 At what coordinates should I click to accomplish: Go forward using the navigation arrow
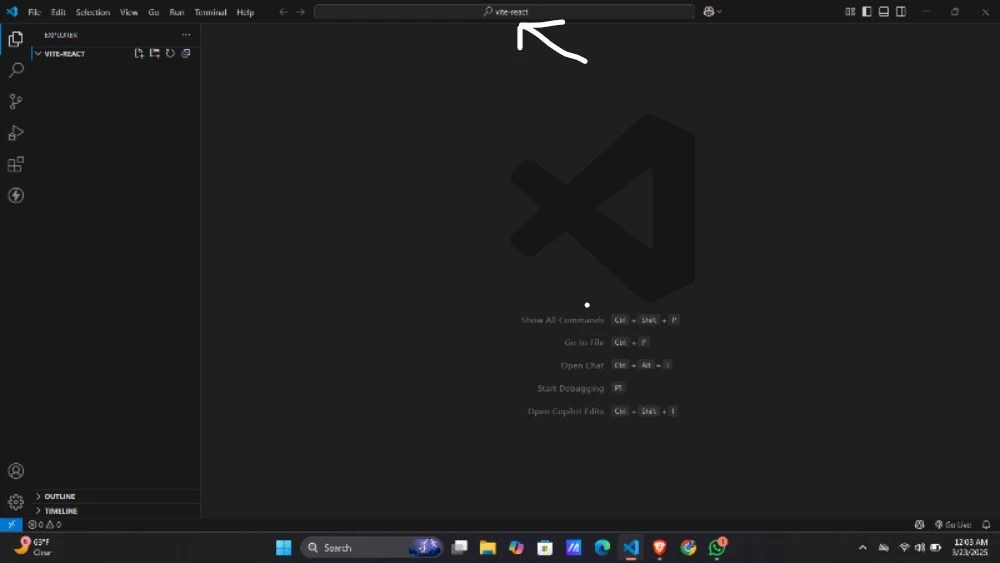(x=300, y=12)
